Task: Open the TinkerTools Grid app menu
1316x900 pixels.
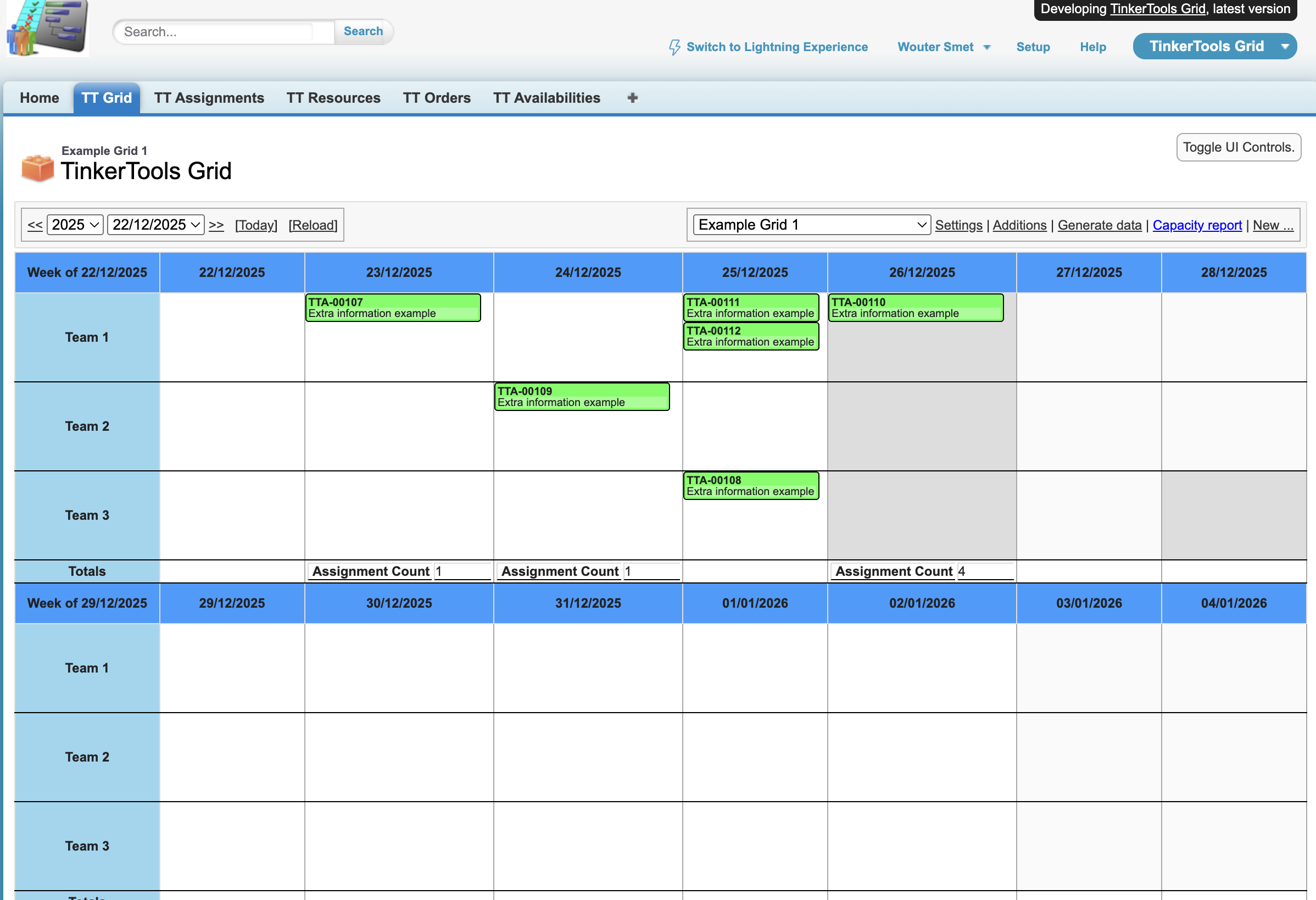Action: (x=1214, y=46)
